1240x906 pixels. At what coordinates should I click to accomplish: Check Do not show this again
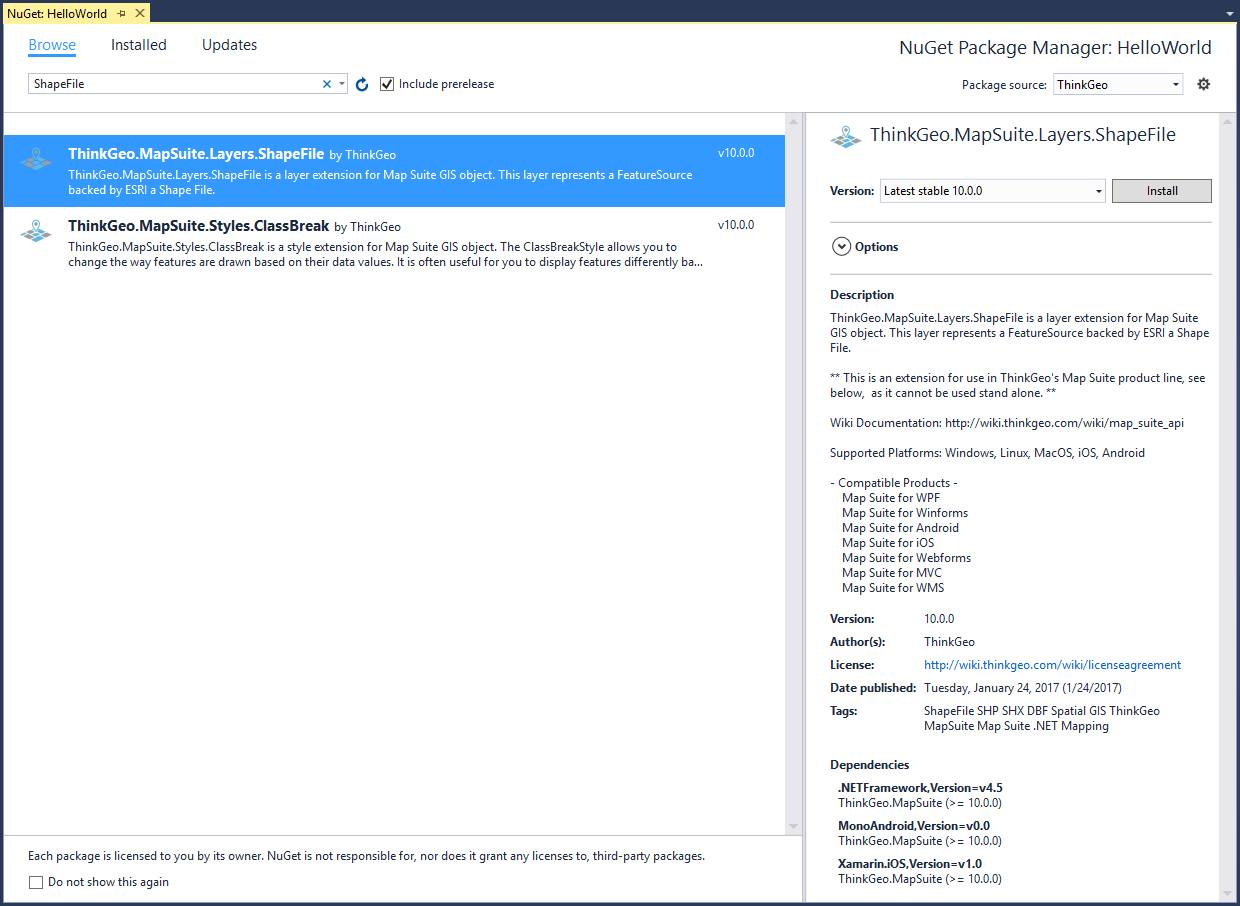[36, 882]
